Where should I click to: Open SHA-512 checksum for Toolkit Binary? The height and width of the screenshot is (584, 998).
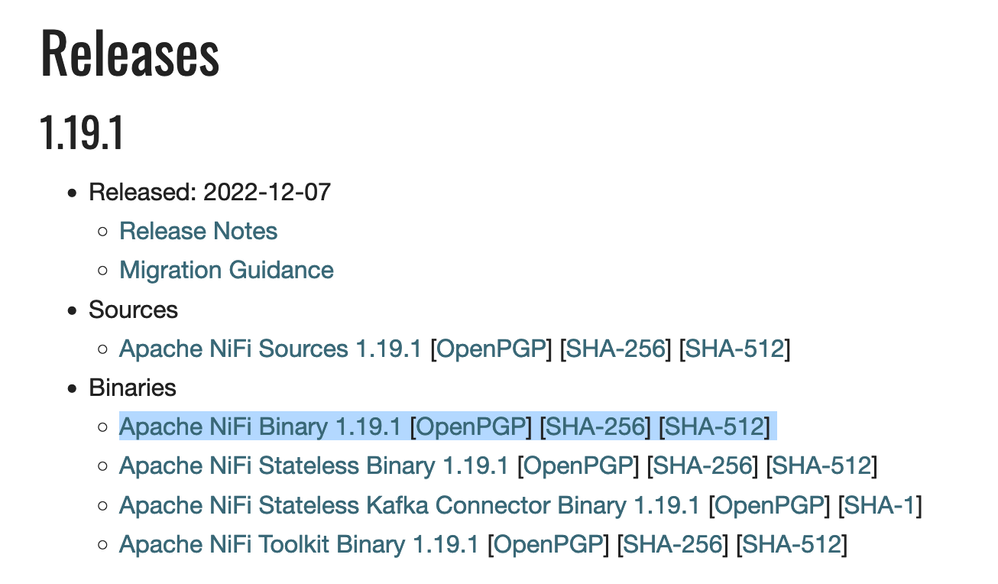(x=794, y=545)
